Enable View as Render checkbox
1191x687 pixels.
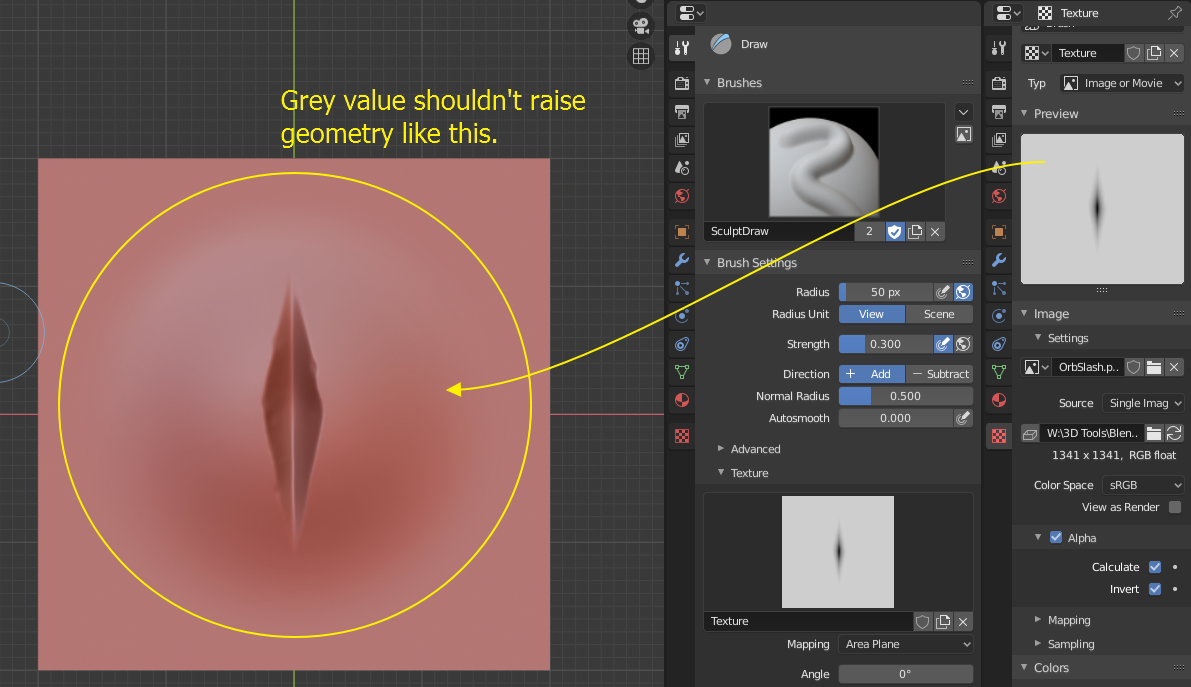1175,507
